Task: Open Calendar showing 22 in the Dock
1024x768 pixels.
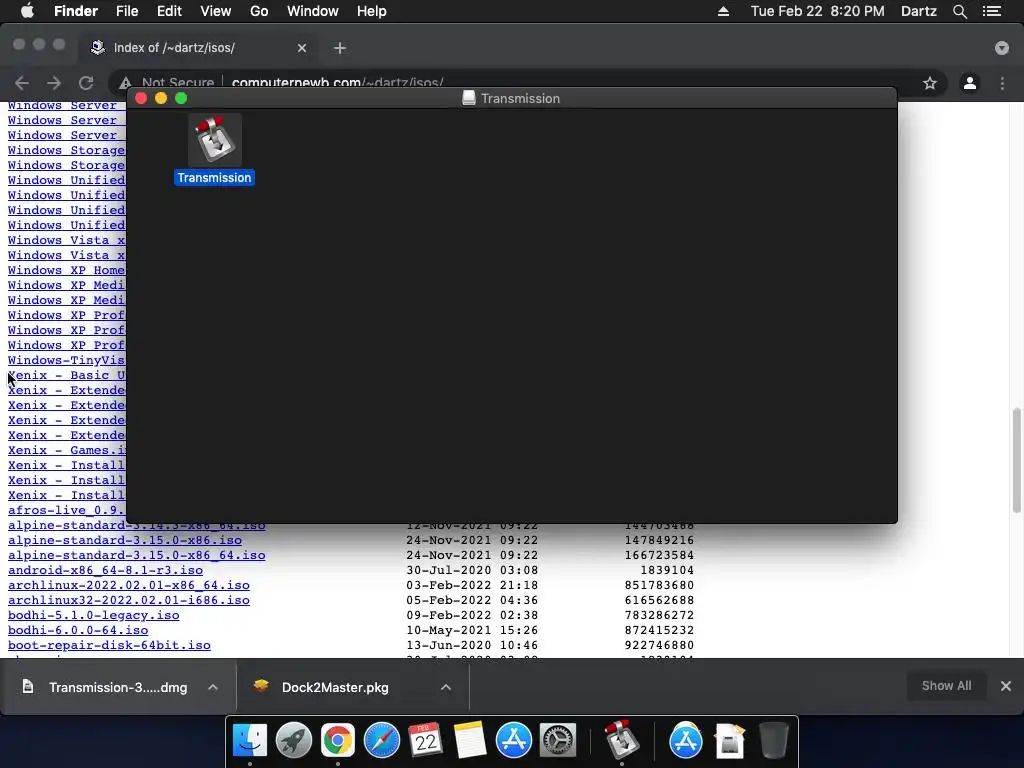Action: [426, 741]
